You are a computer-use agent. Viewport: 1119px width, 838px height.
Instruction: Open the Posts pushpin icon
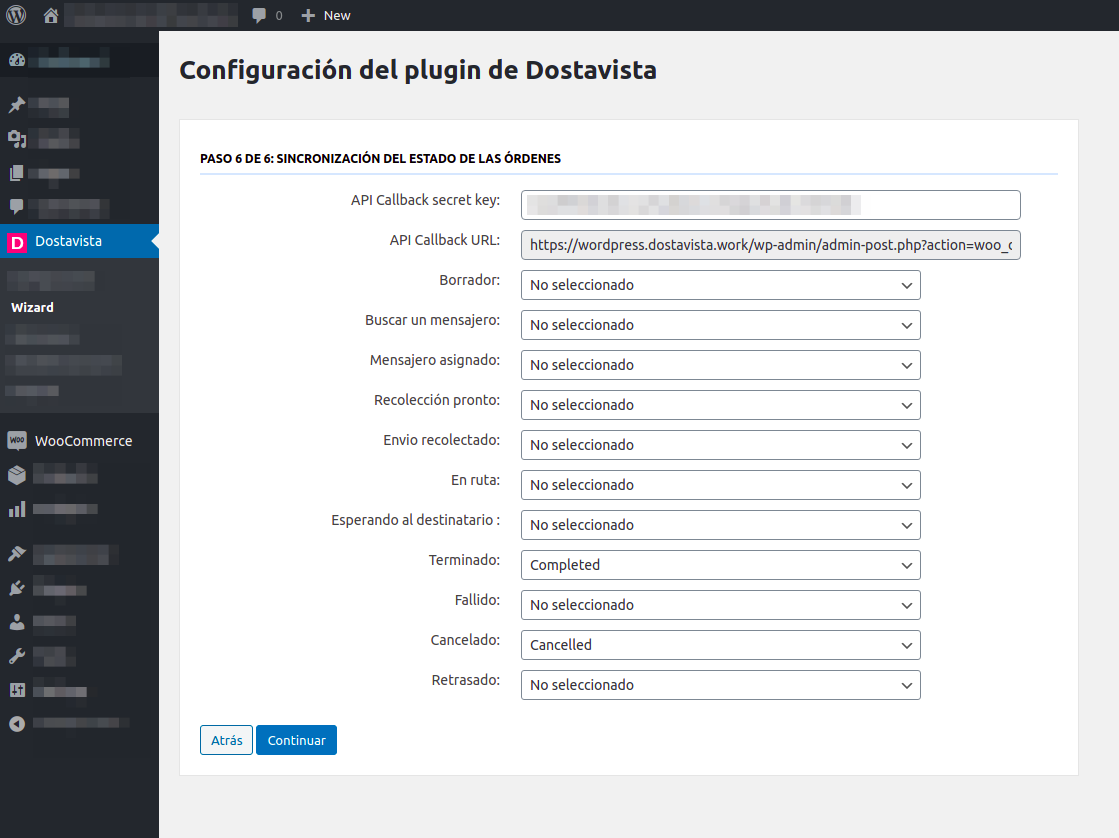(x=17, y=105)
